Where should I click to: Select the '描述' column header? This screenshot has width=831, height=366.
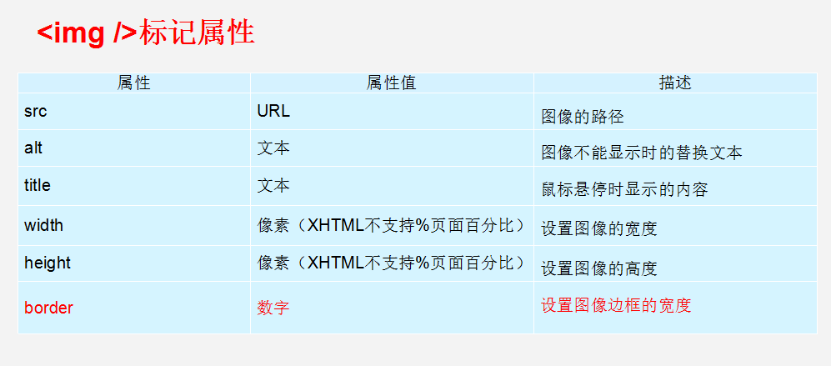675,83
